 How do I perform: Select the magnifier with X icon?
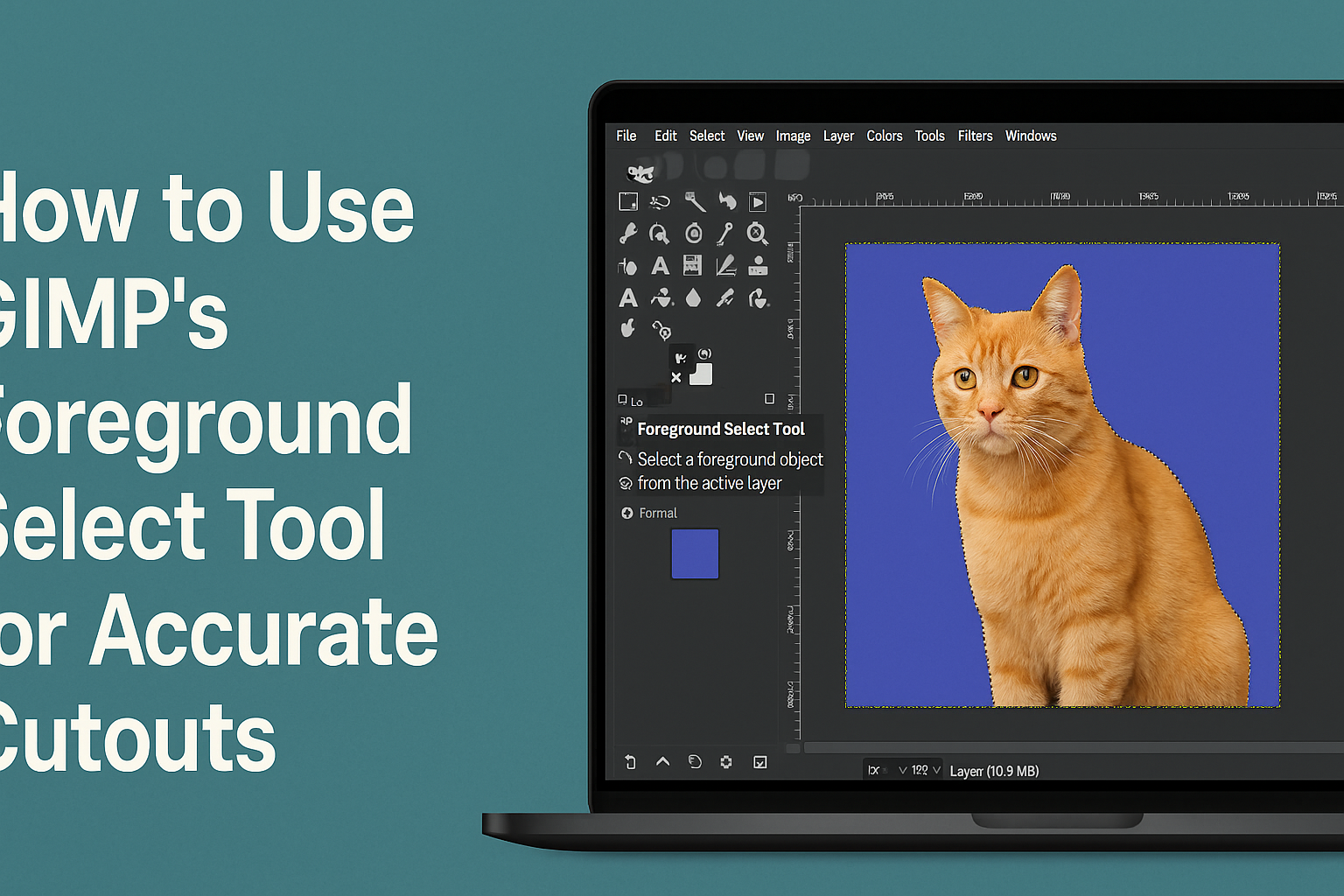[758, 234]
